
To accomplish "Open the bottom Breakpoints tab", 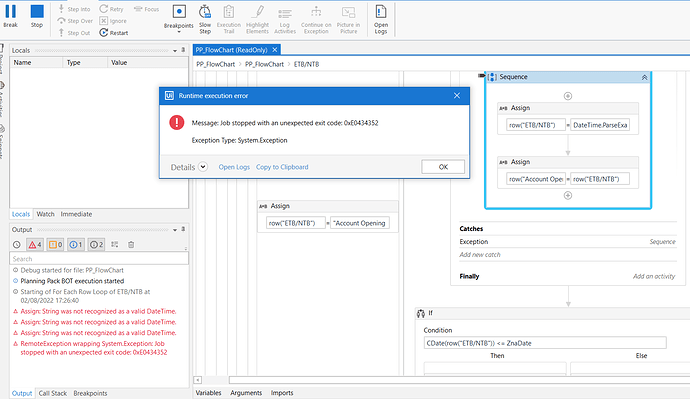I will point(90,393).
